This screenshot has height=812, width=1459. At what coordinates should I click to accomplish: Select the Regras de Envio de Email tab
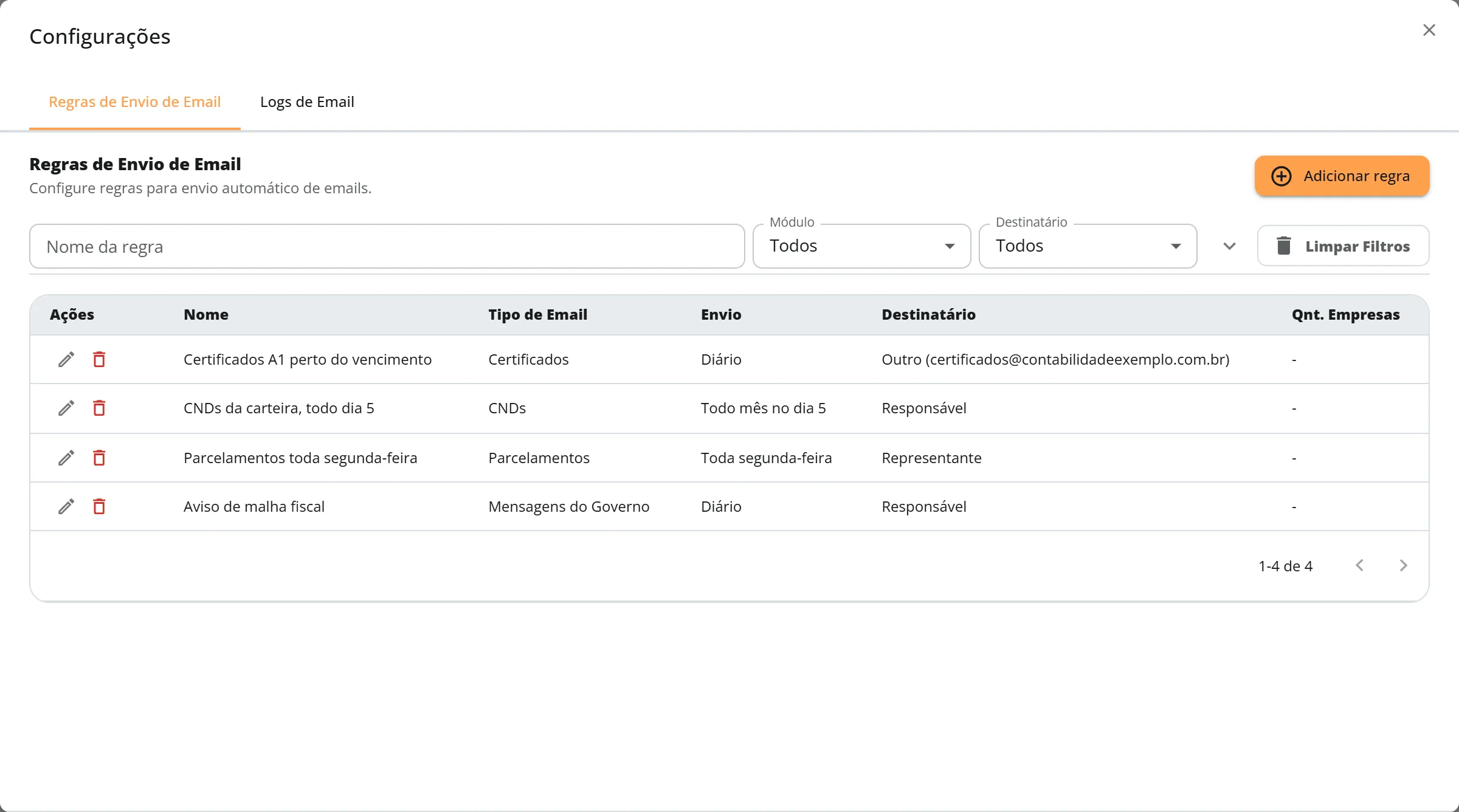pos(135,102)
